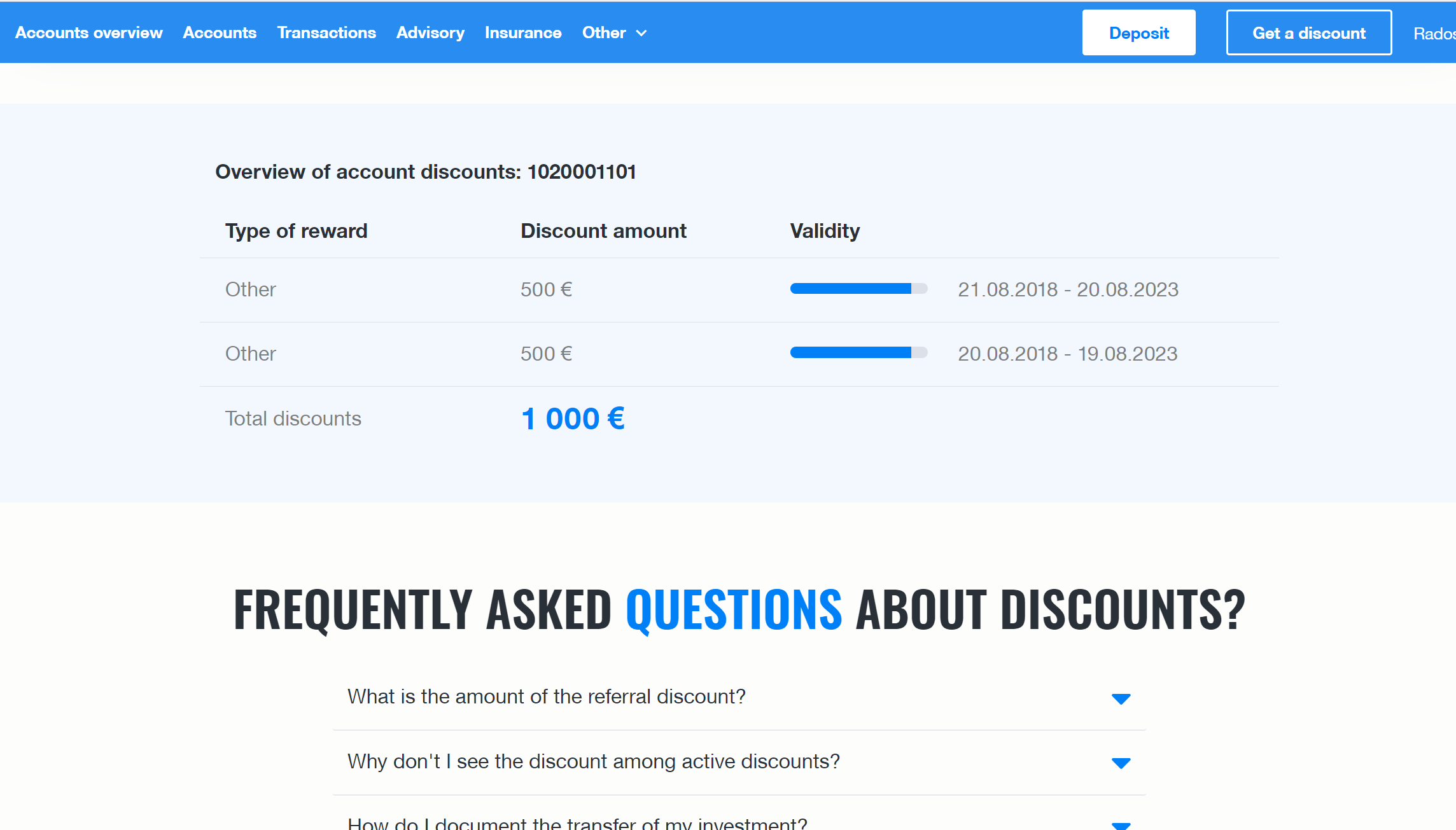This screenshot has height=830, width=1456.
Task: Click the Get a discount button
Action: click(x=1309, y=32)
